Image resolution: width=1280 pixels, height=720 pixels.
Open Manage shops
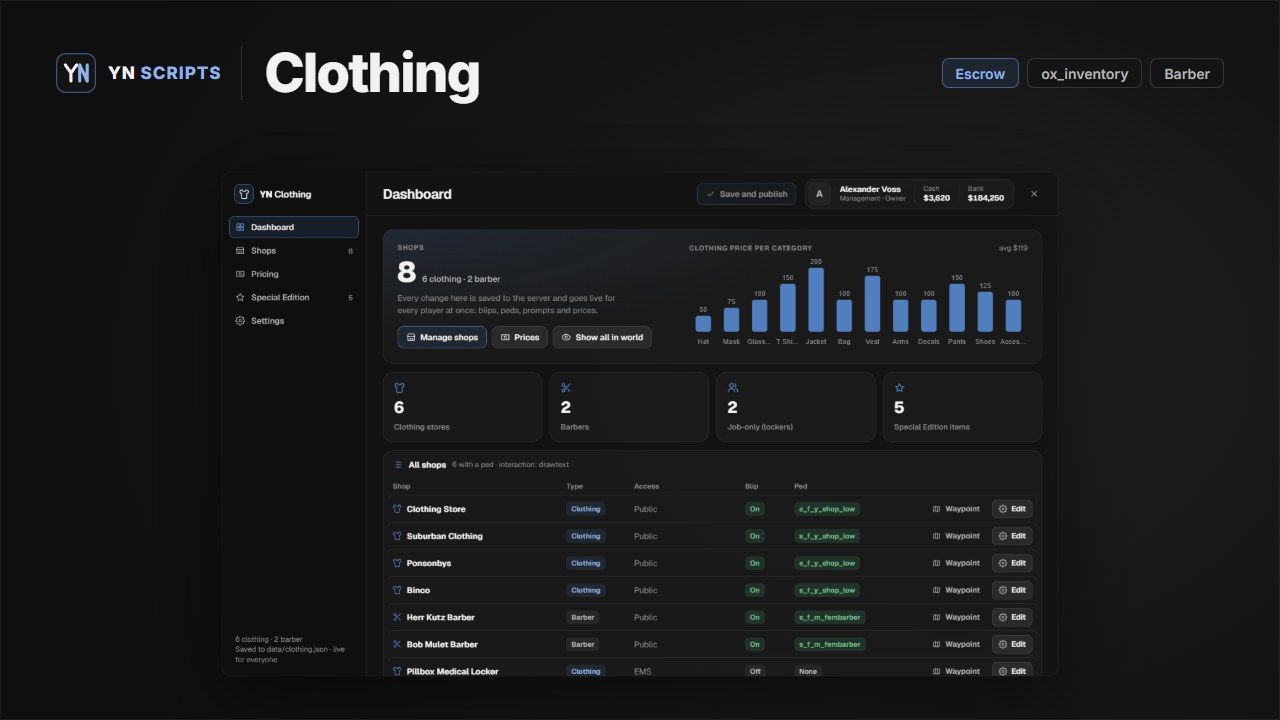pyautogui.click(x=442, y=337)
